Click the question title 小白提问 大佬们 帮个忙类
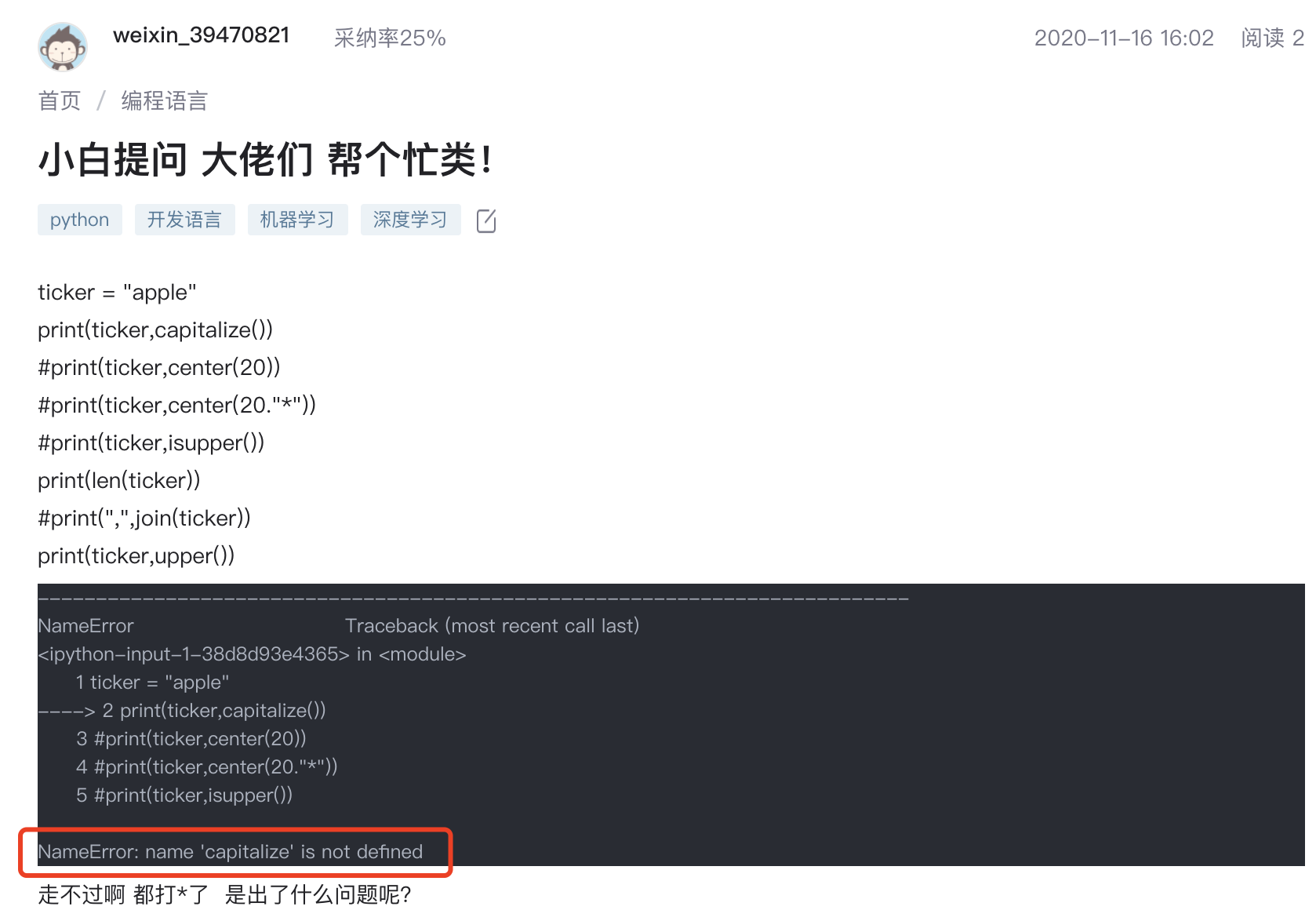 coord(266,160)
